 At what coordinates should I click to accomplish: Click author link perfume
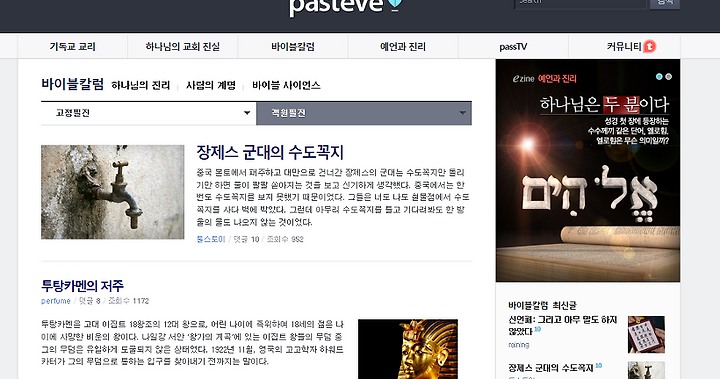pos(56,301)
